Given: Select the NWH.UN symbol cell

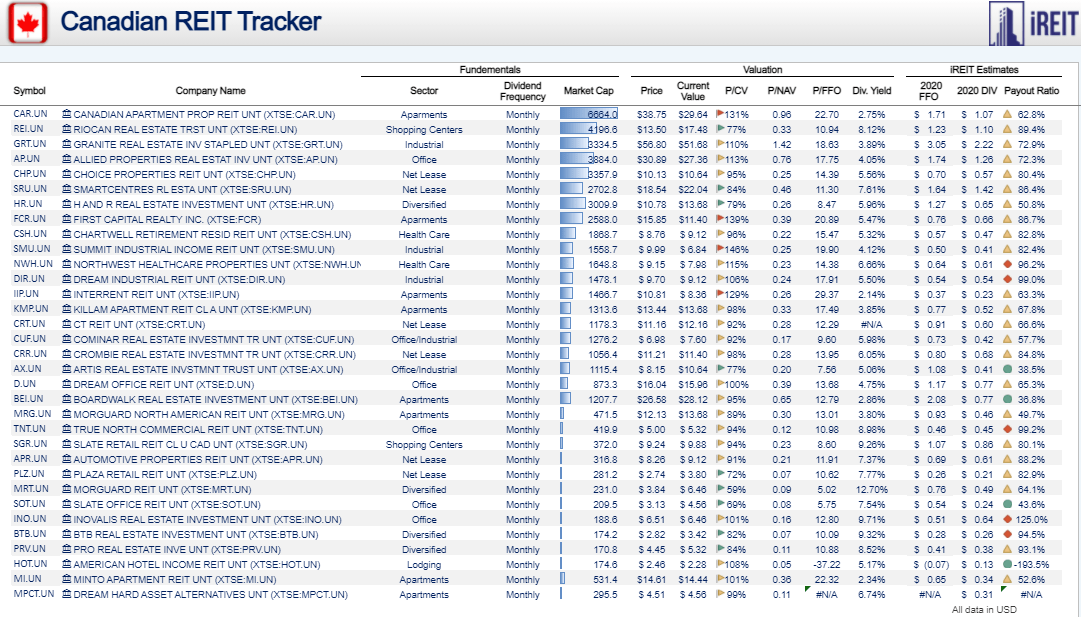Looking at the screenshot, I should coord(33,264).
